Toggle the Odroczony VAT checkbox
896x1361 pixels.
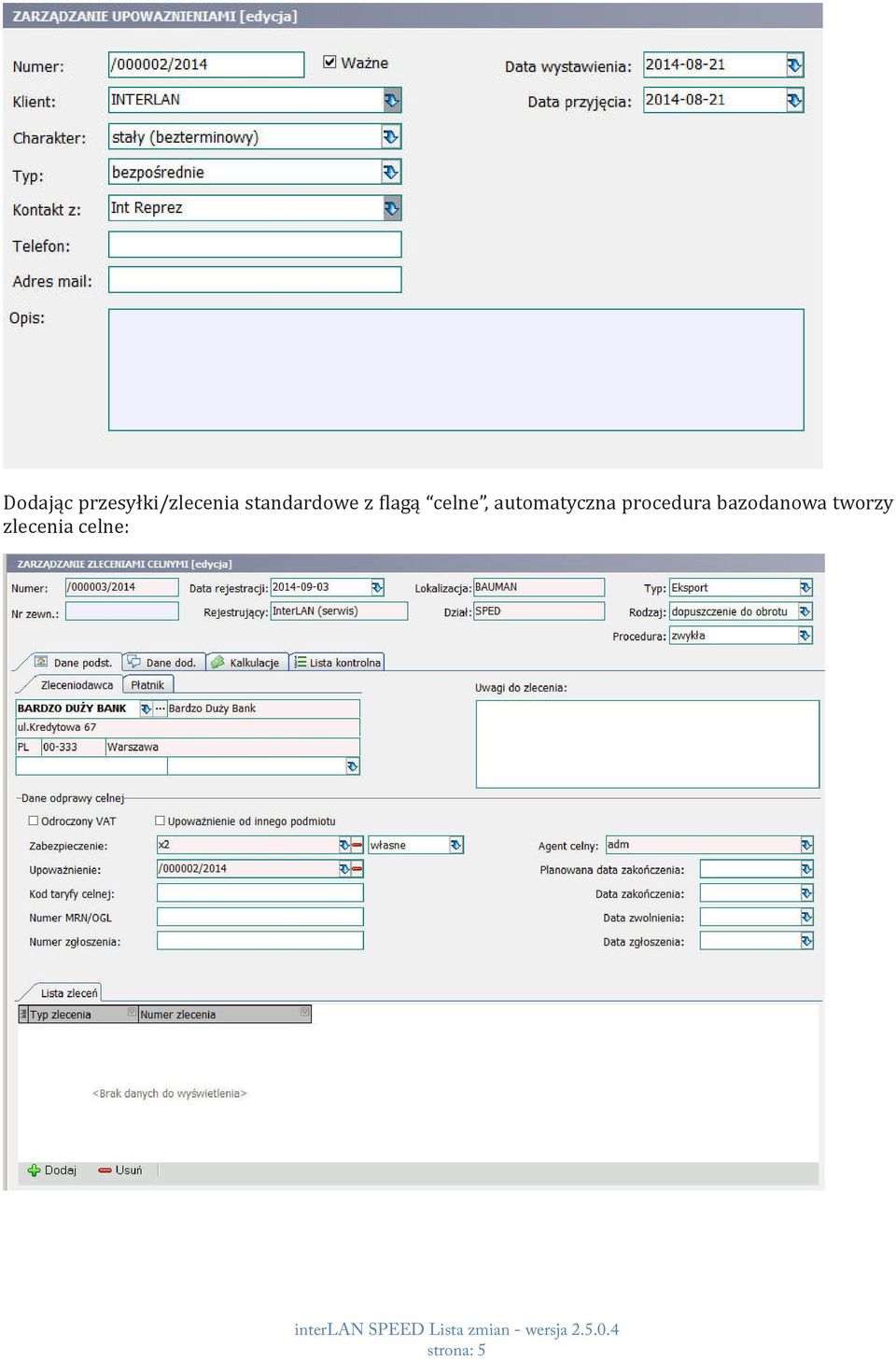click(x=34, y=821)
